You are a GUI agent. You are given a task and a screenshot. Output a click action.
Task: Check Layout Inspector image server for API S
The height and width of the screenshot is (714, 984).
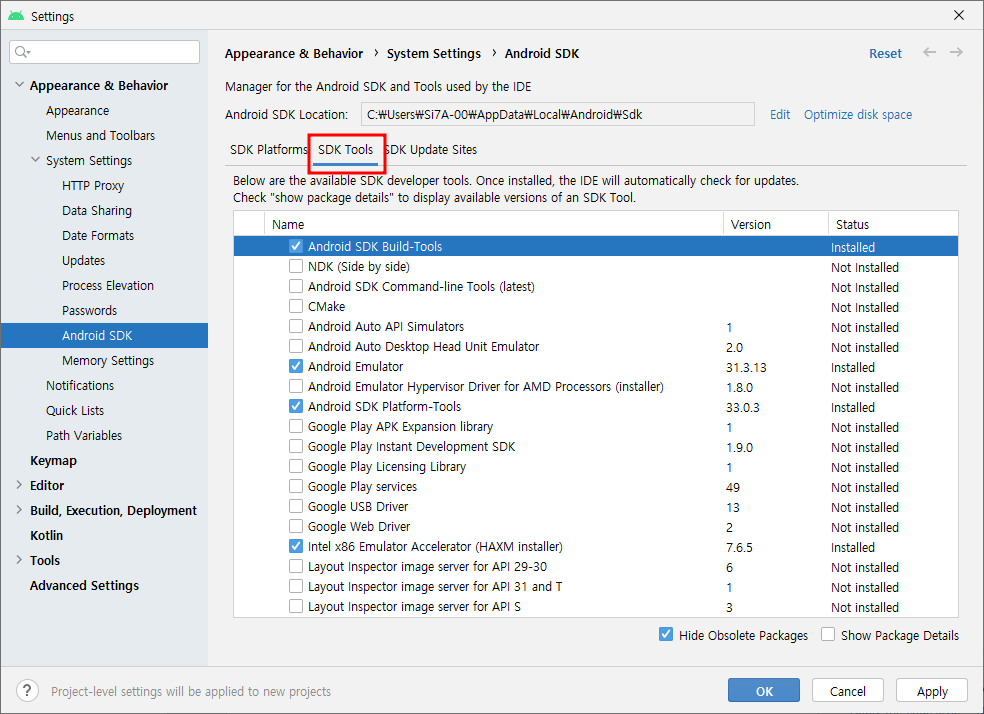click(296, 607)
